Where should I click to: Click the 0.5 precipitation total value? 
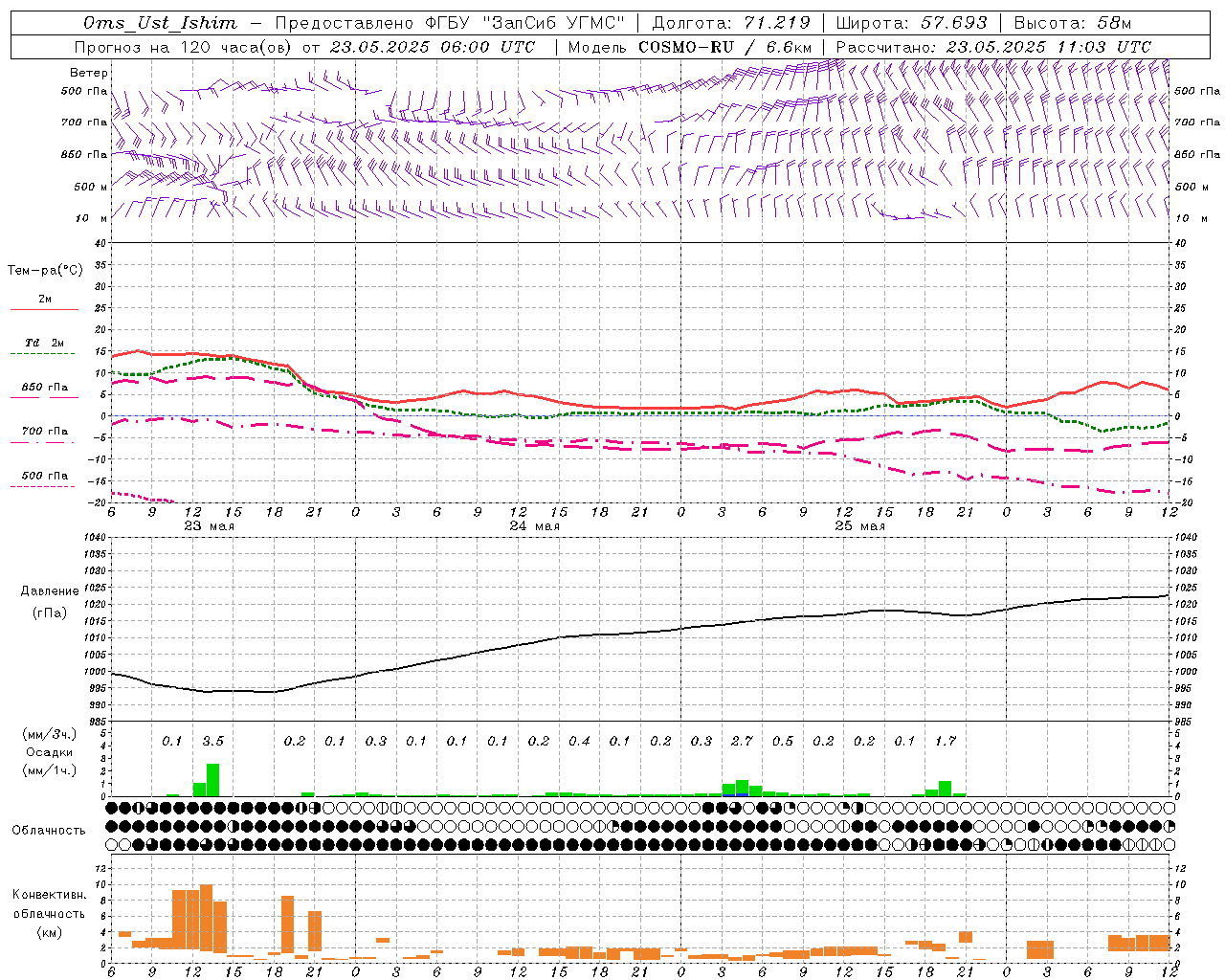[783, 741]
